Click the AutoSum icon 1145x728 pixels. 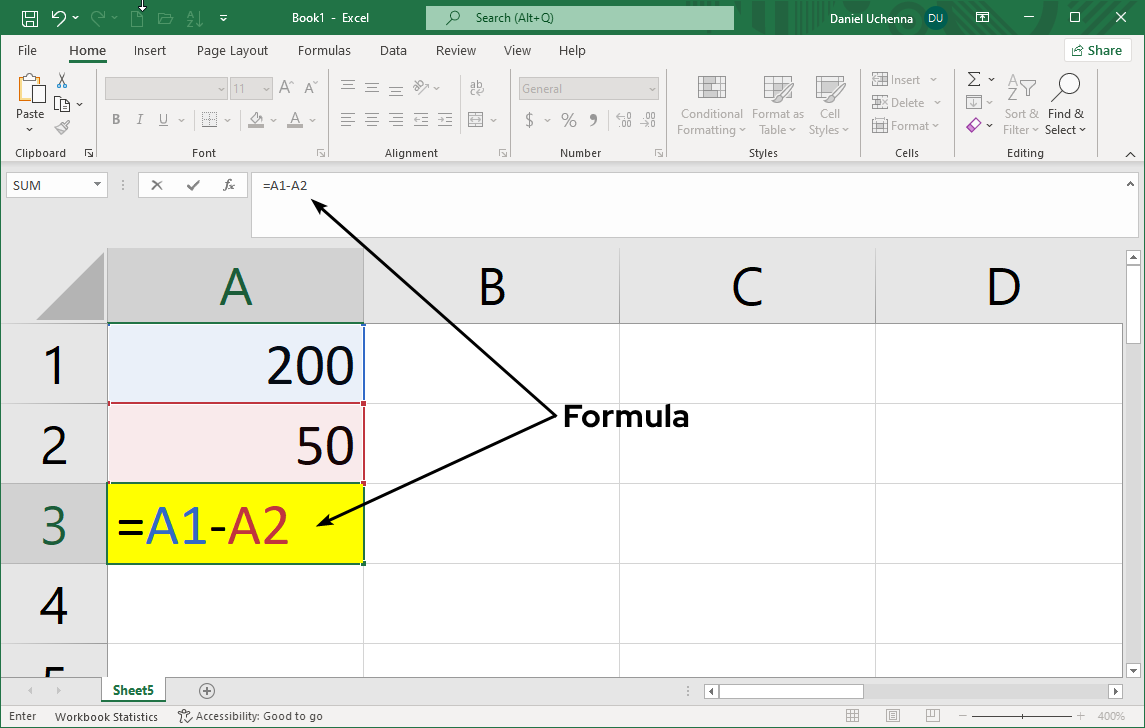tap(974, 79)
